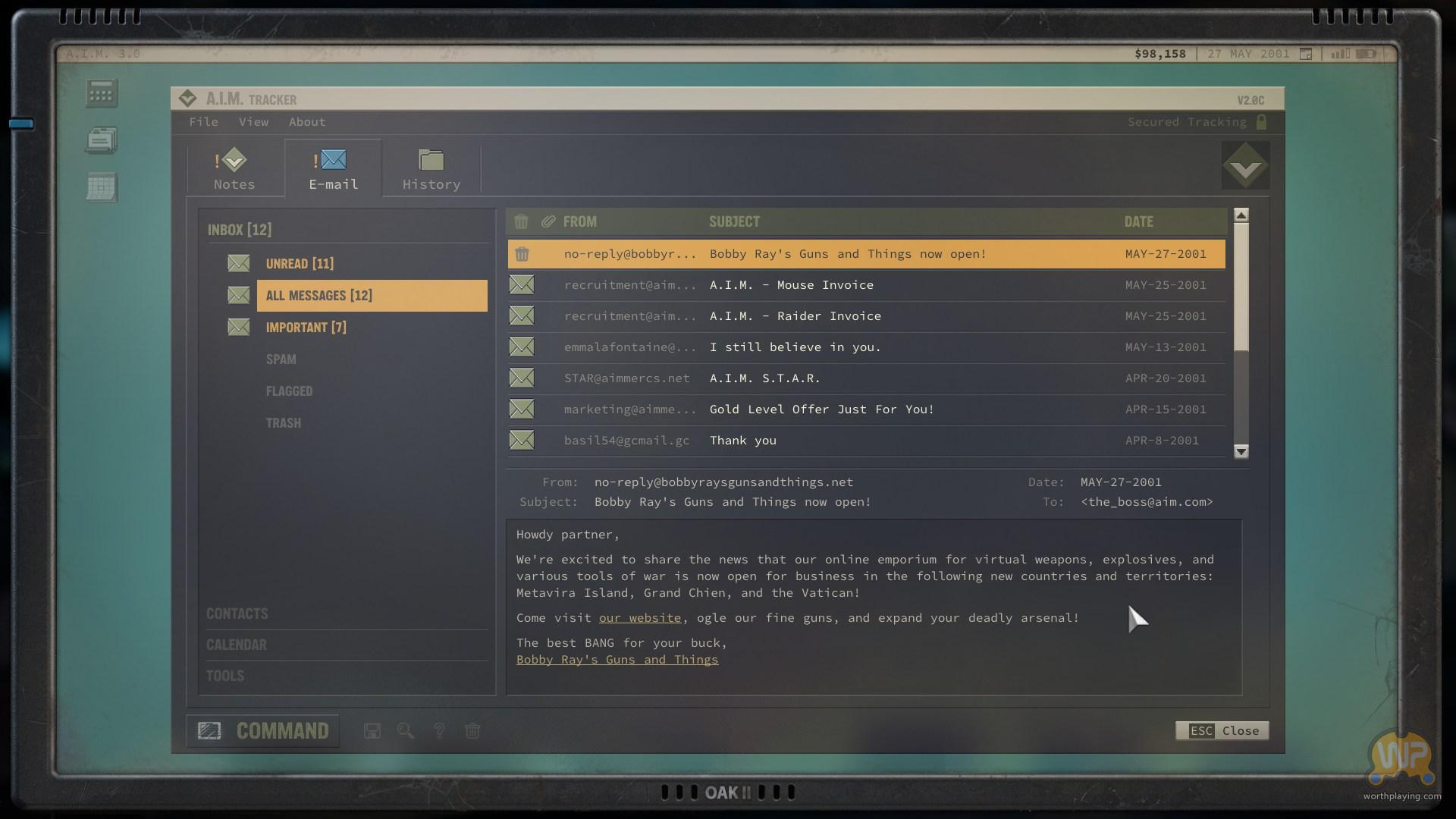
Task: Expand the Calendar section
Action: [x=237, y=645]
